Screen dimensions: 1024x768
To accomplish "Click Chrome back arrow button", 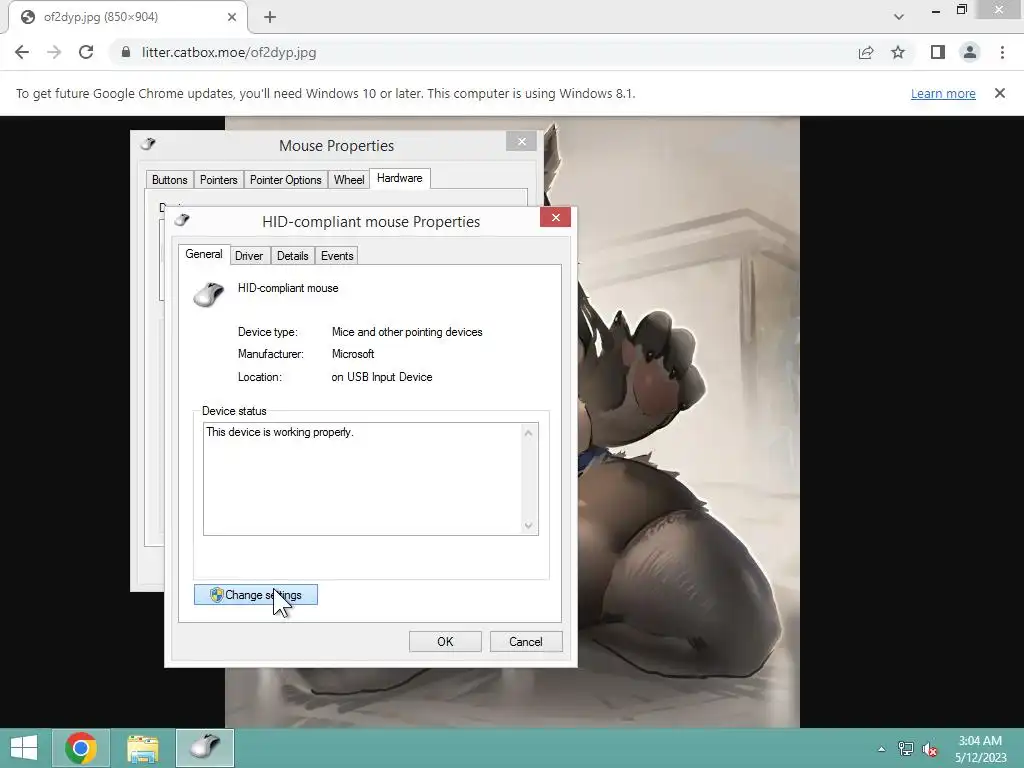I will (22, 52).
